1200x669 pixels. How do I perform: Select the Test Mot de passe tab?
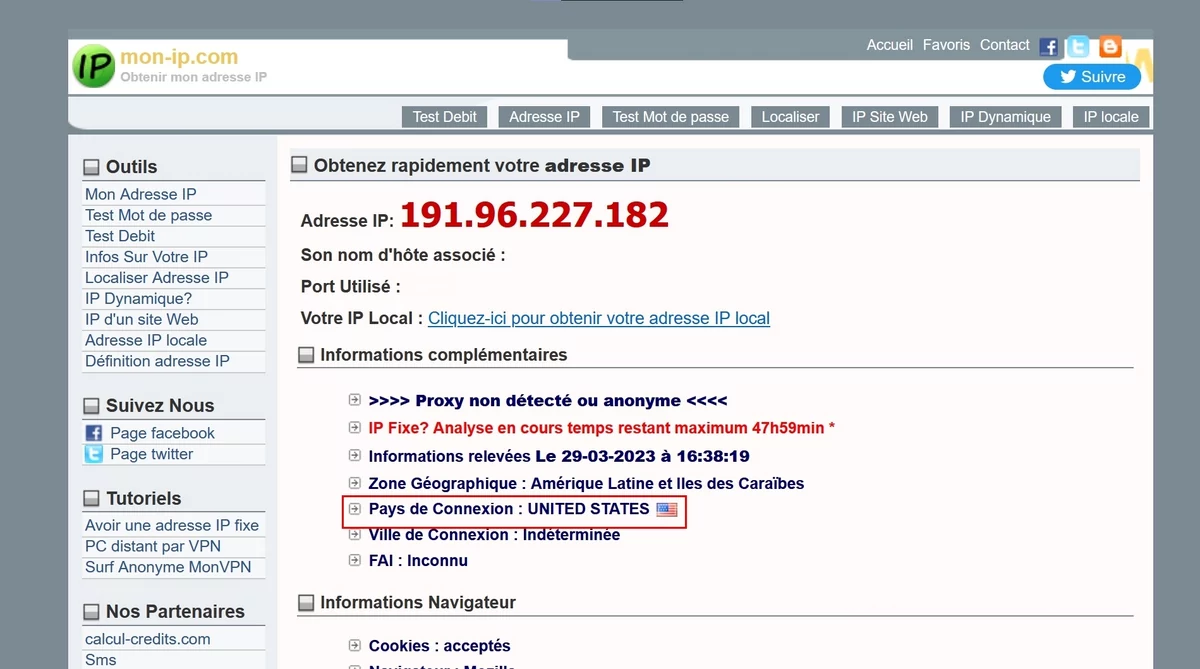pyautogui.click(x=671, y=117)
